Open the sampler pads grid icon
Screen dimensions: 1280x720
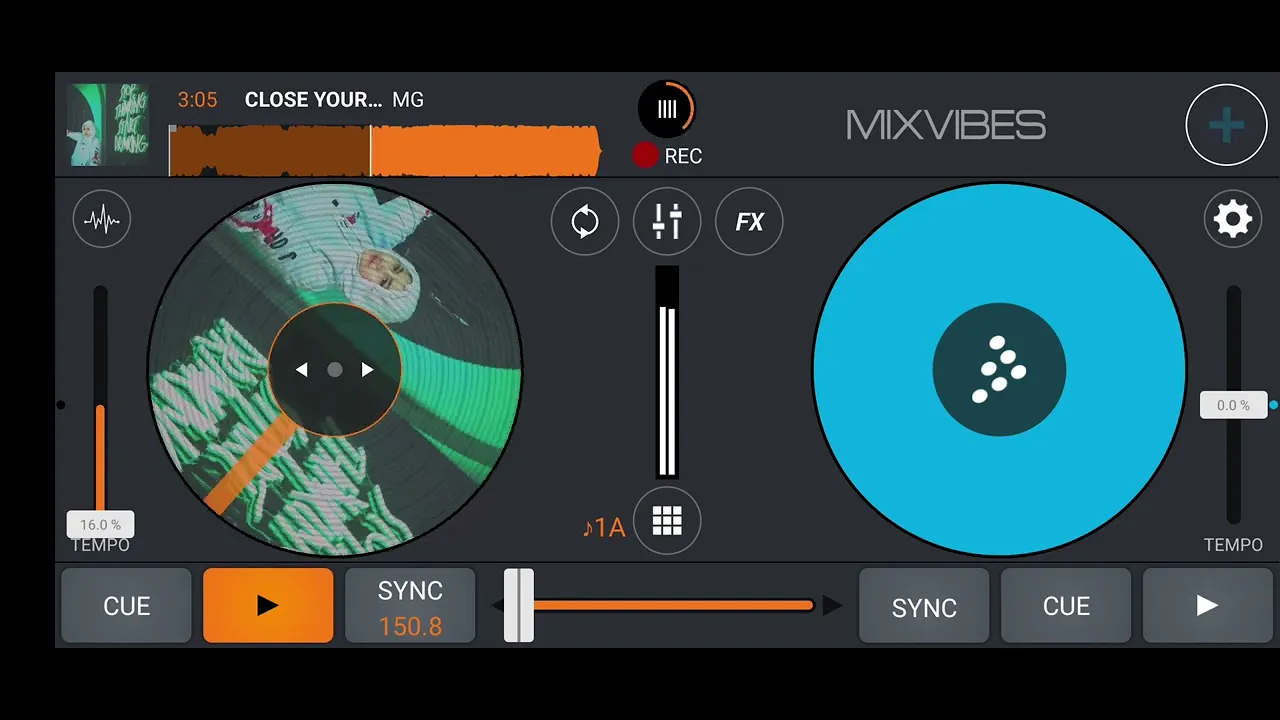click(x=667, y=520)
